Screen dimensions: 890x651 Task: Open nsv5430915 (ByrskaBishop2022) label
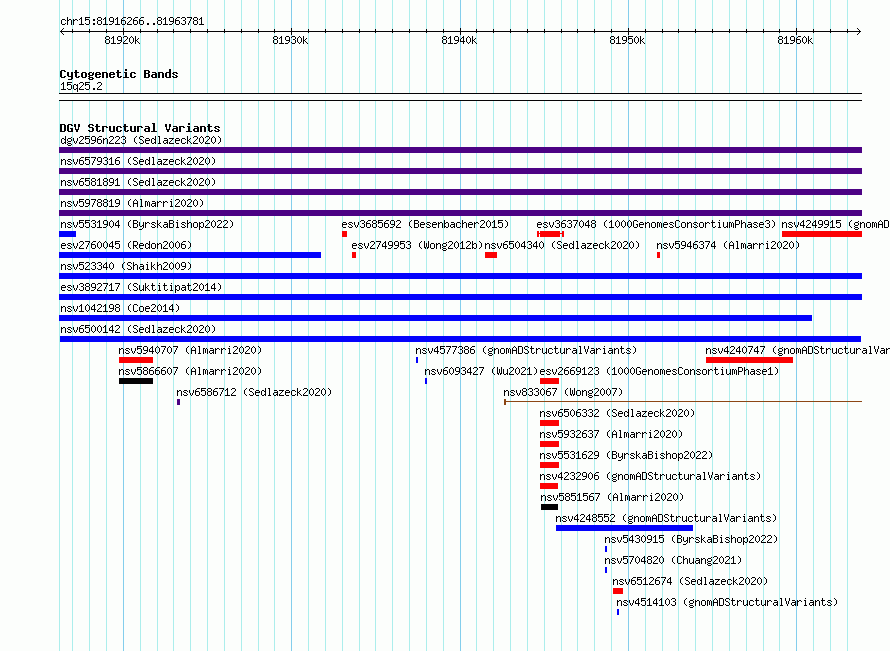(691, 539)
